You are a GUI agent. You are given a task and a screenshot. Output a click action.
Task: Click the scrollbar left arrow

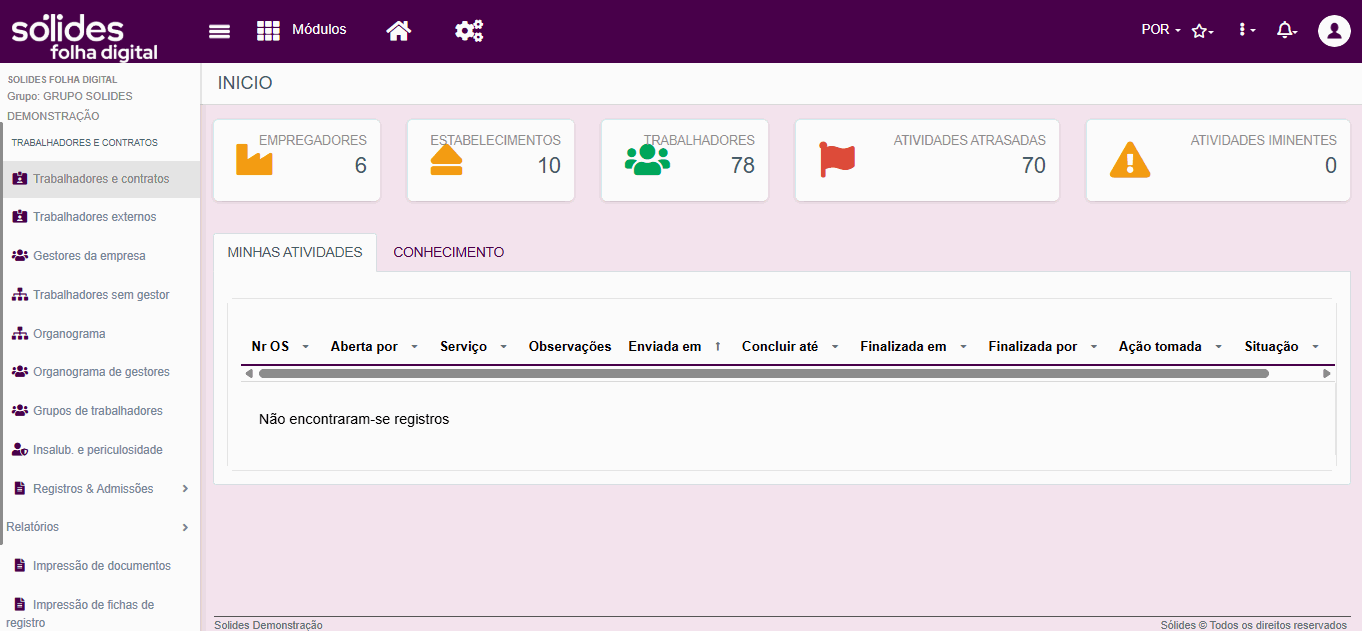pos(249,373)
